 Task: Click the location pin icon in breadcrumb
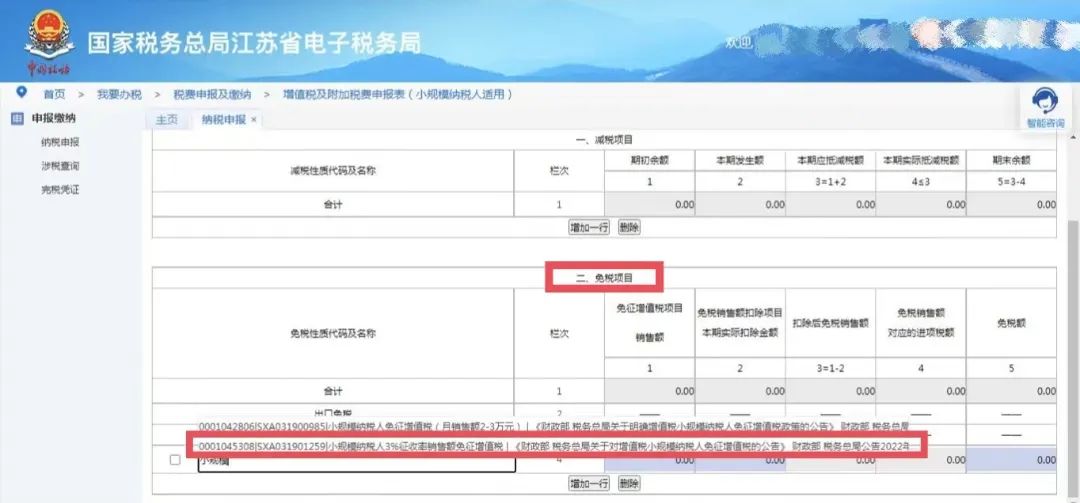point(21,93)
